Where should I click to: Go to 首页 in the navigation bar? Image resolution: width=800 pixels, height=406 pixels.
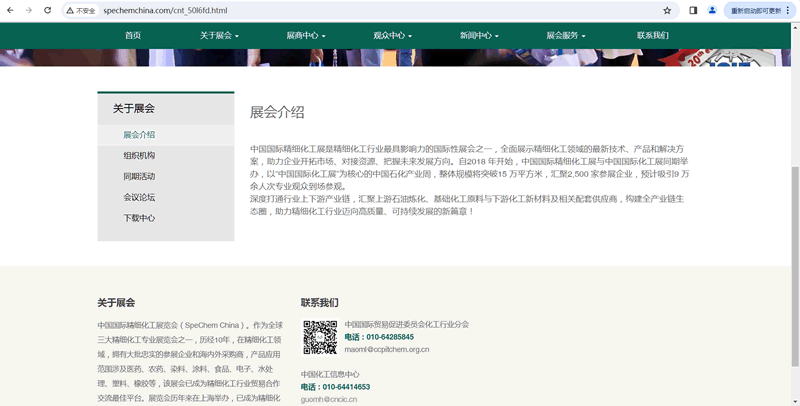coord(133,35)
